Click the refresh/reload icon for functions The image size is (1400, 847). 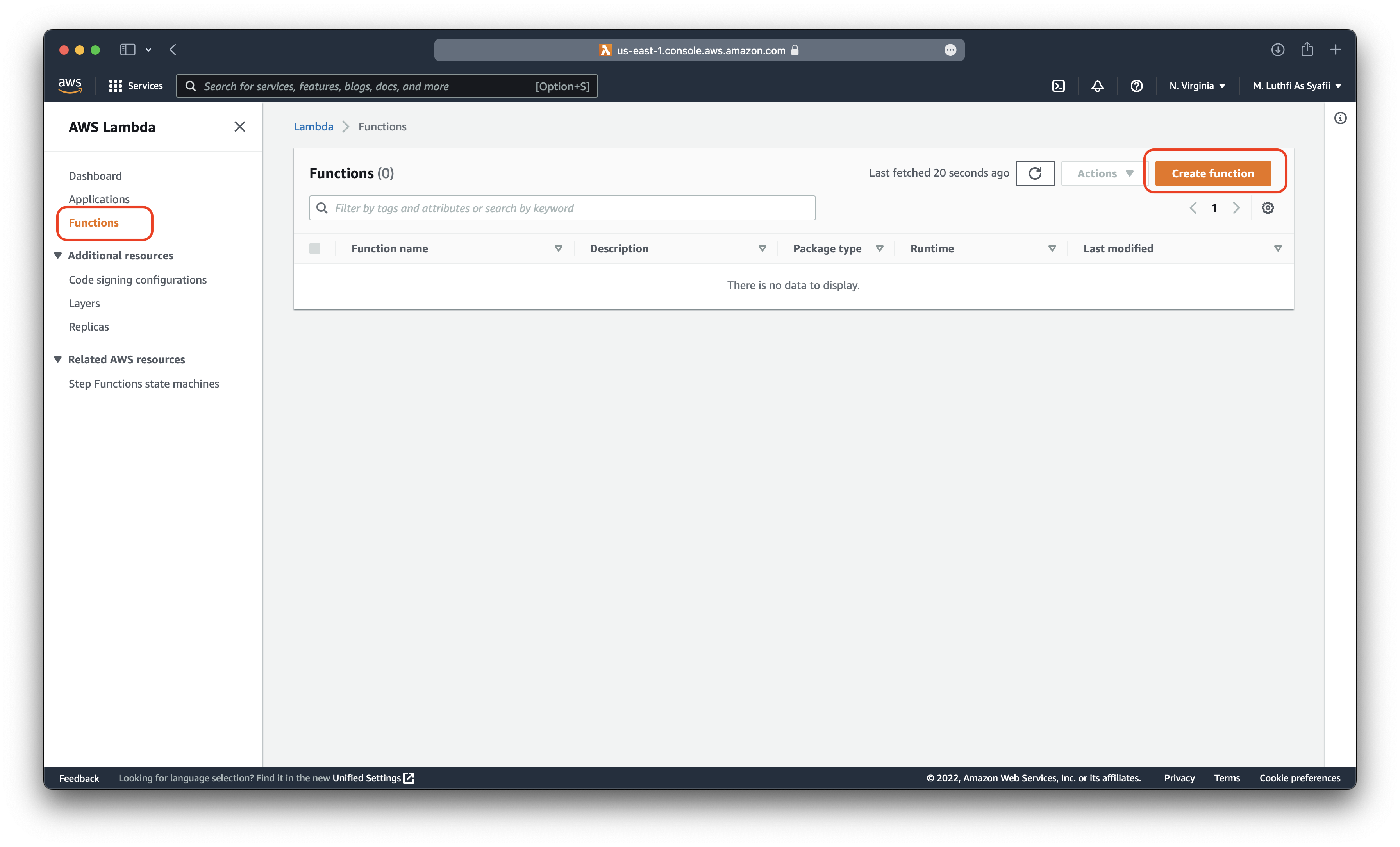(x=1035, y=173)
